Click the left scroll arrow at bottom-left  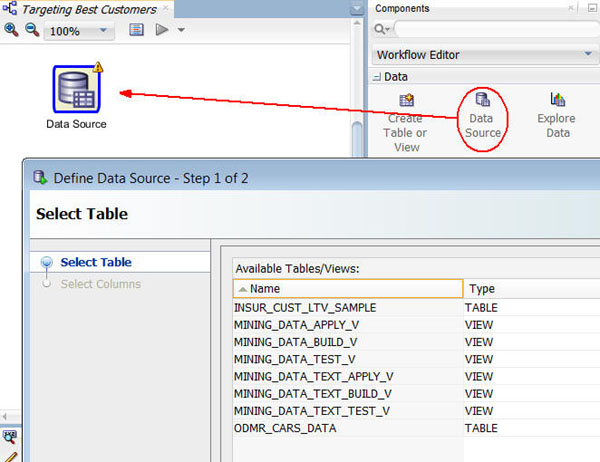click(5, 416)
